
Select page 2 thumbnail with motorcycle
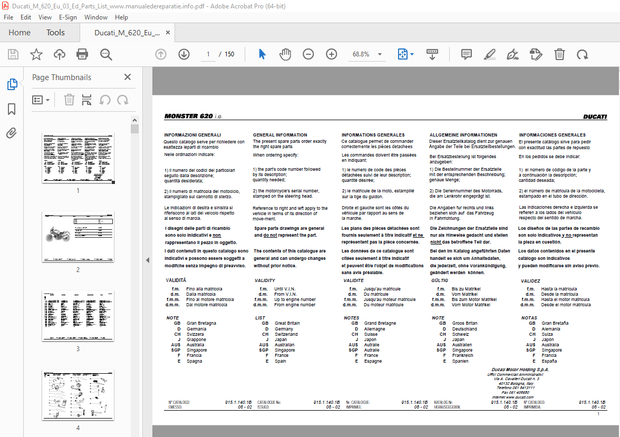click(78, 237)
